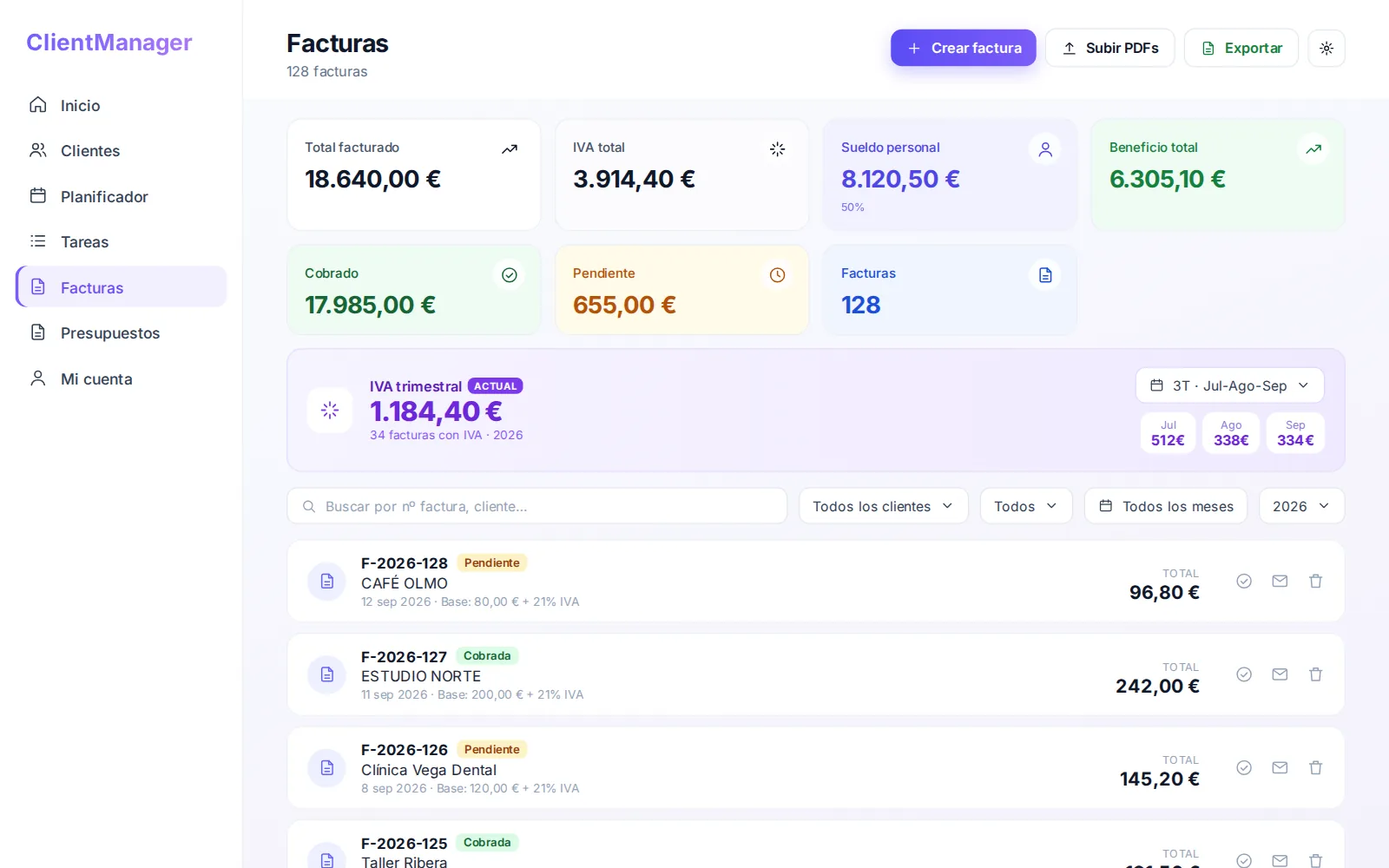Click the ClientManager logo link
1389x868 pixels.
coord(109,42)
